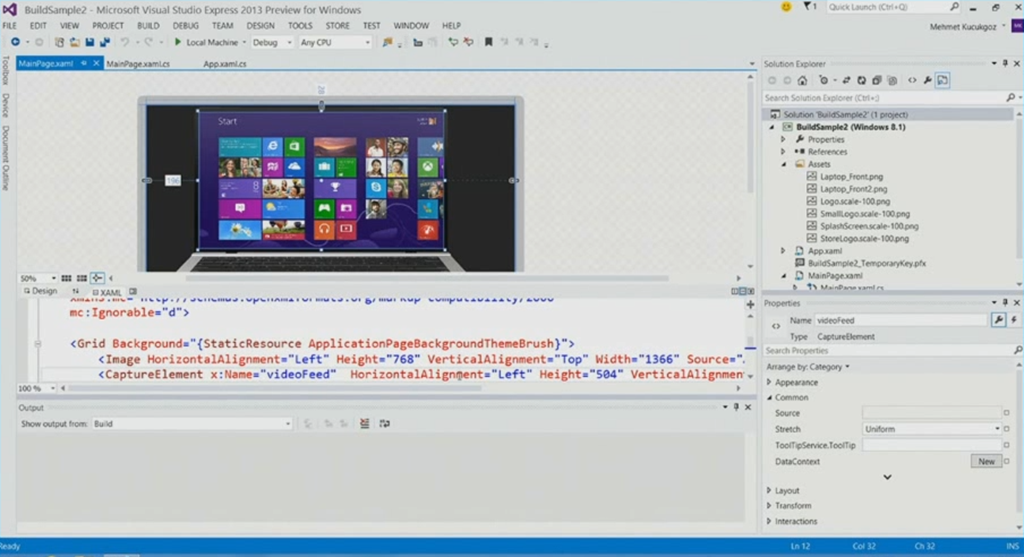Toggle snap to snaplines in designer

click(97, 278)
